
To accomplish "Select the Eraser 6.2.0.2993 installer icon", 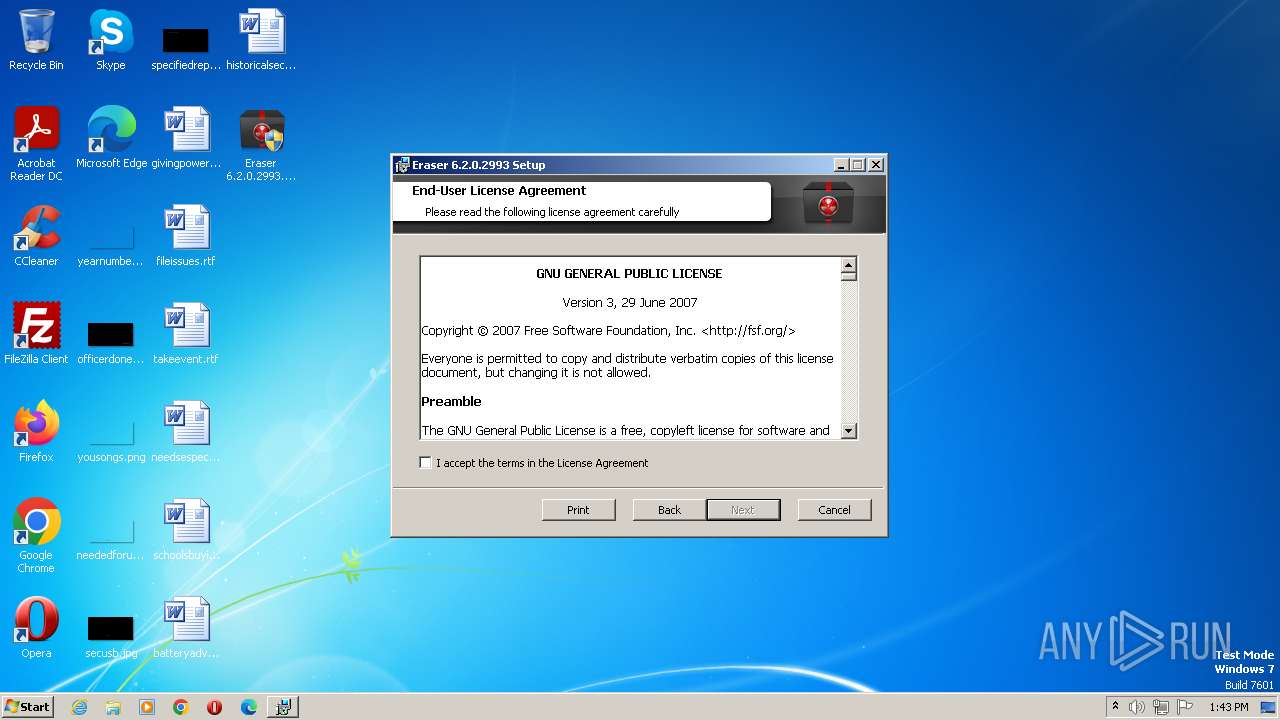I will pos(261,144).
